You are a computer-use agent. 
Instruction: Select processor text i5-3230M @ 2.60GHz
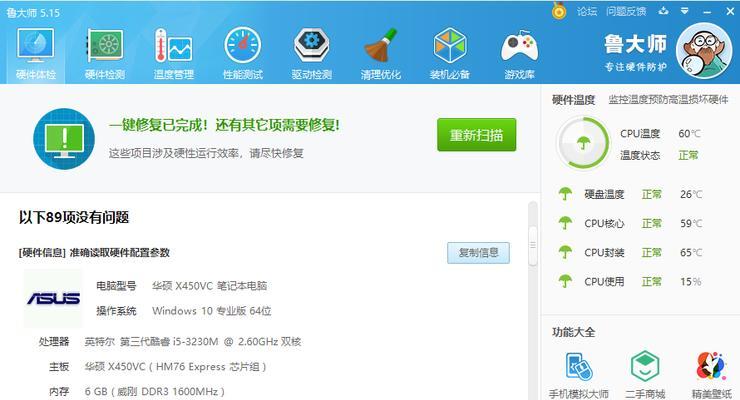pyautogui.click(x=193, y=342)
